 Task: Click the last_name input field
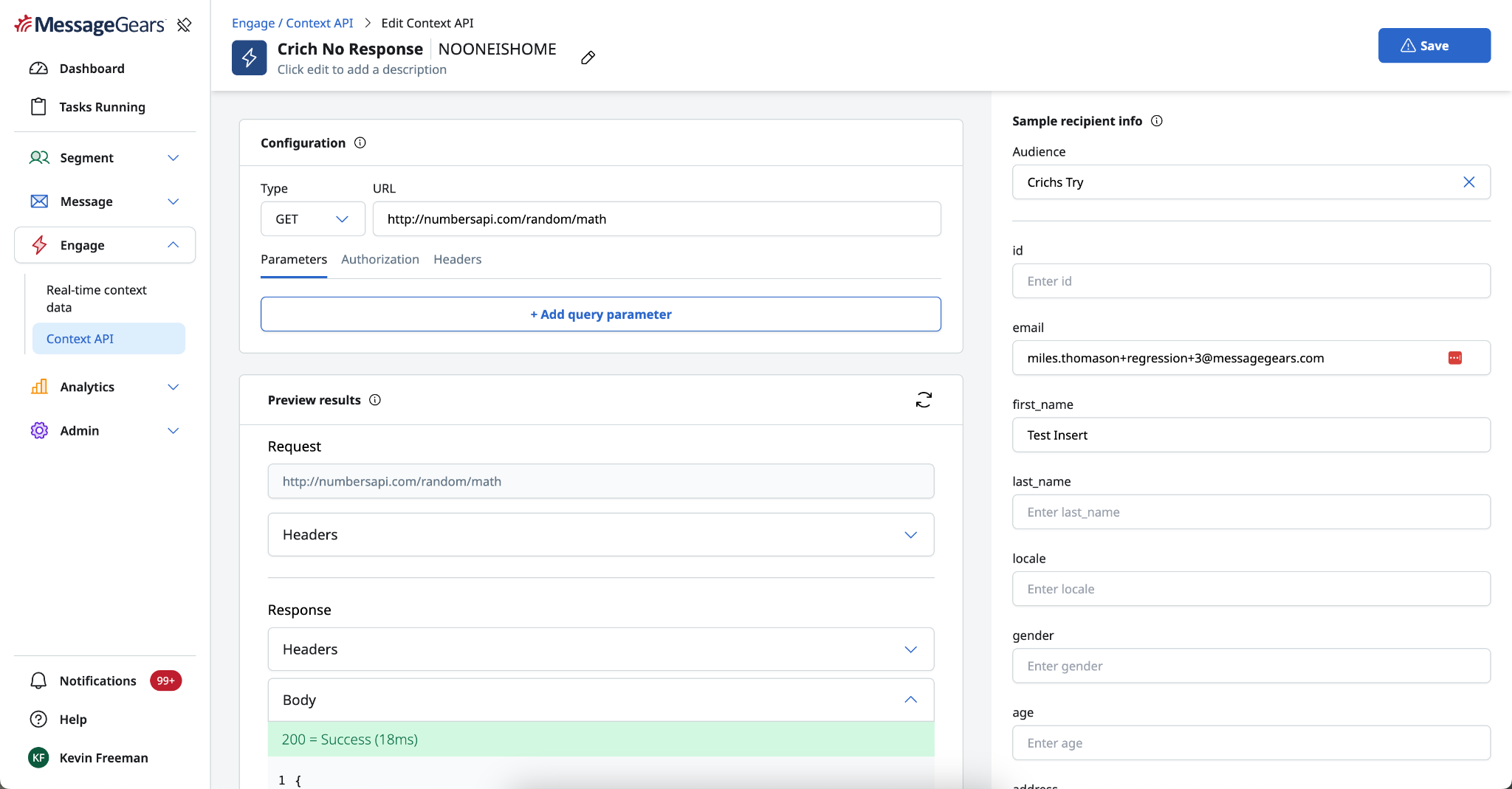point(1251,512)
